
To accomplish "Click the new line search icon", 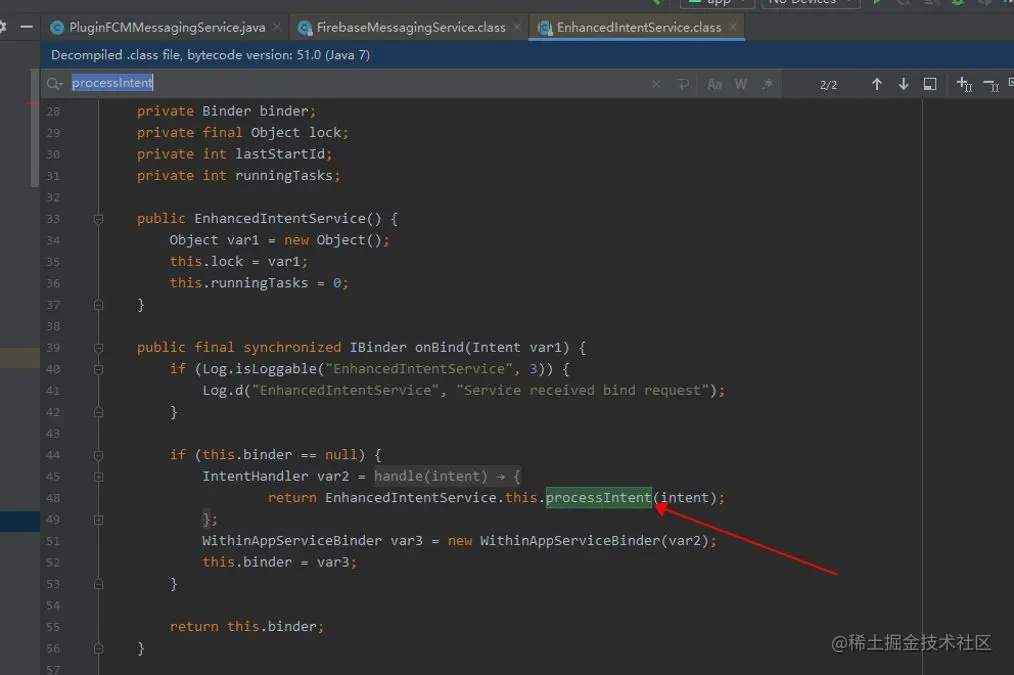I will pyautogui.click(x=683, y=84).
